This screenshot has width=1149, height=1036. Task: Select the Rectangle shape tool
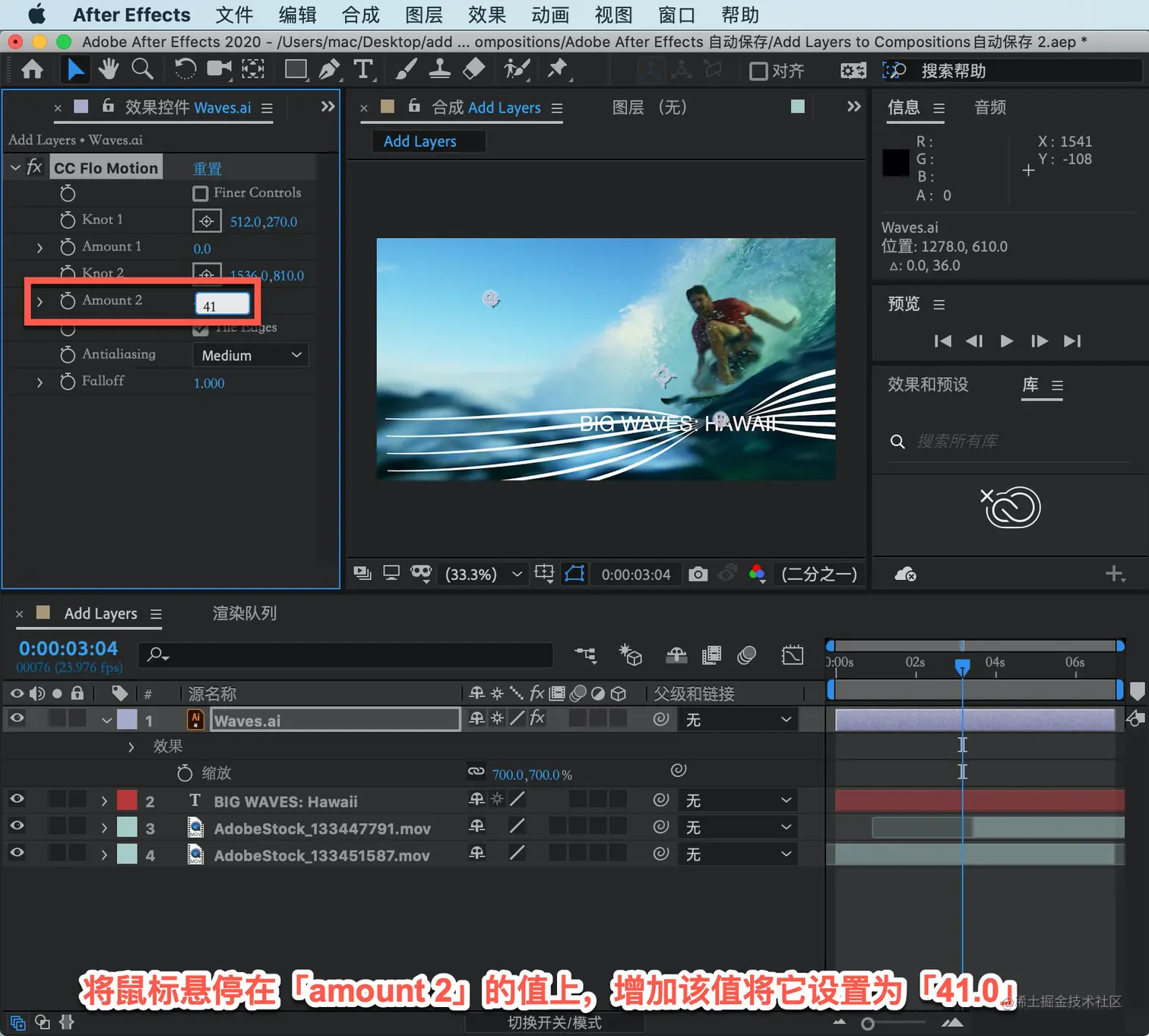[x=296, y=70]
